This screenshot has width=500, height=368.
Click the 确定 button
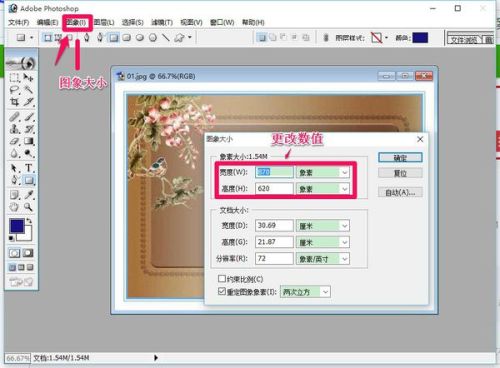400,158
